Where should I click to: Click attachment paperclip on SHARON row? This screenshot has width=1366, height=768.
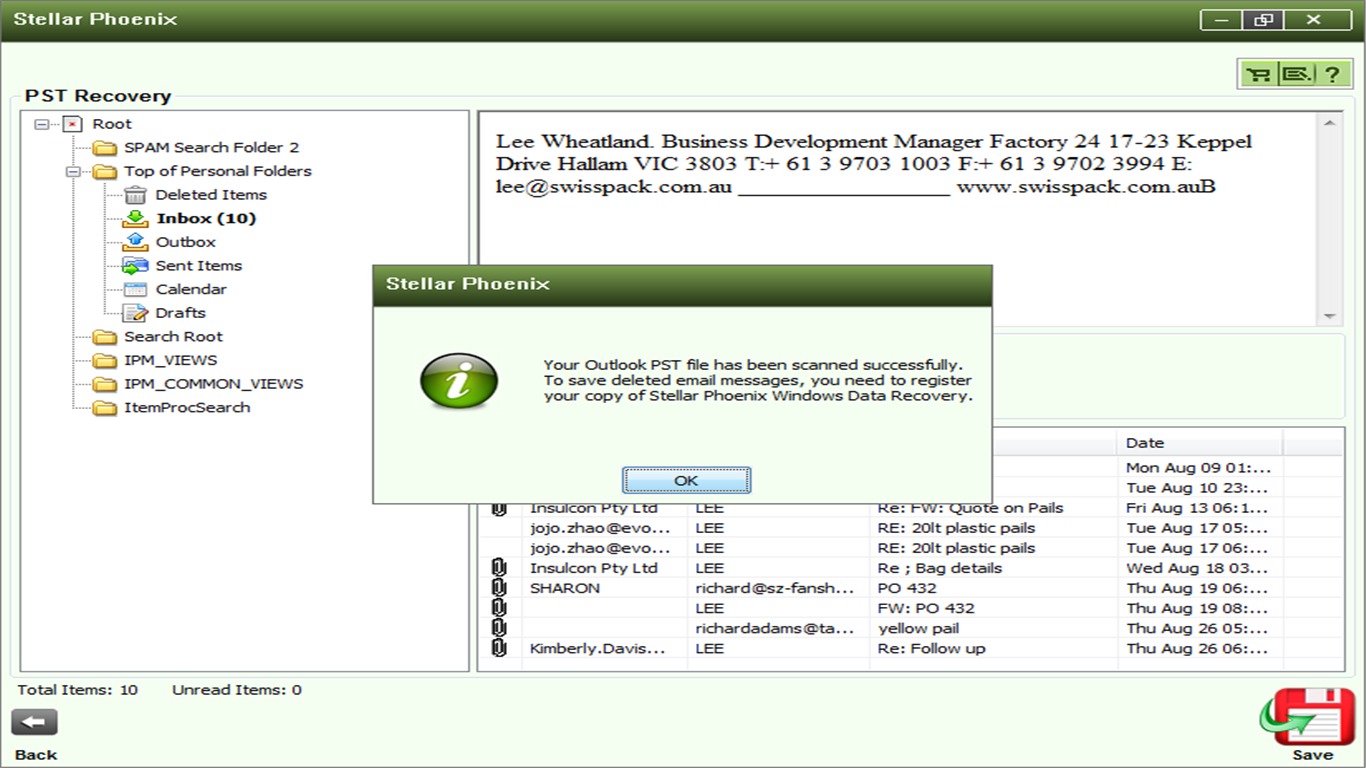click(x=499, y=588)
